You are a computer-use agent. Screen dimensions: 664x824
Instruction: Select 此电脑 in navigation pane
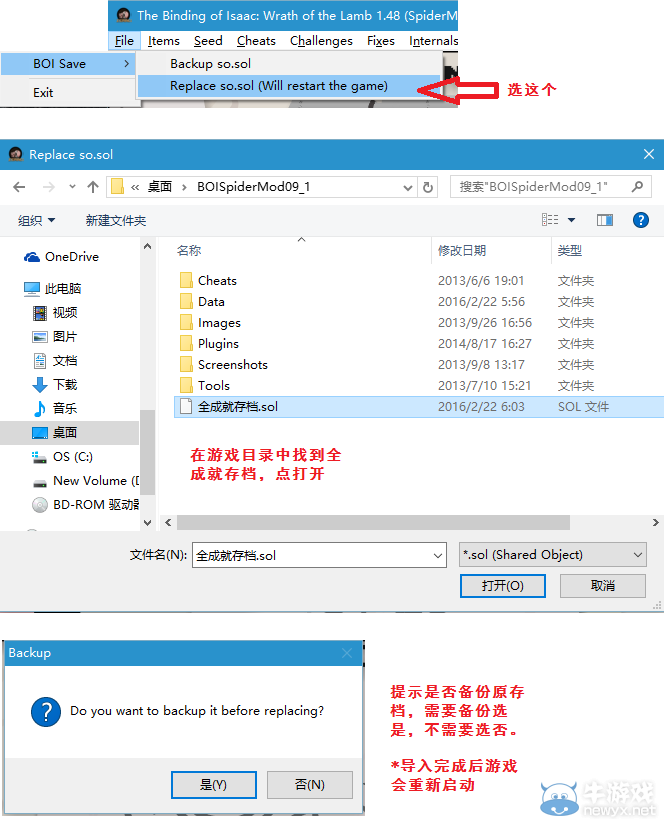53,289
